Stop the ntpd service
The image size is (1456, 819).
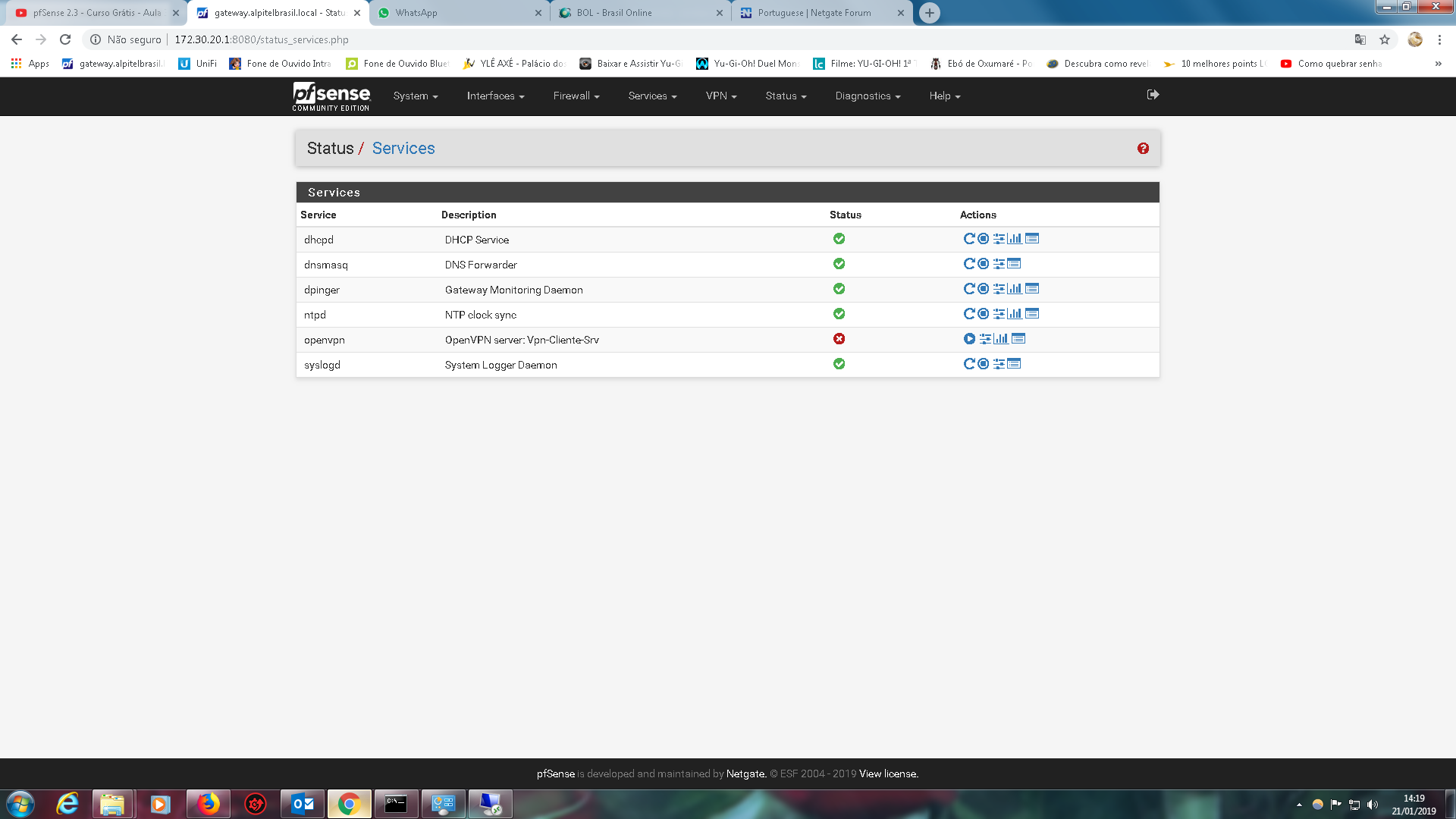click(983, 314)
